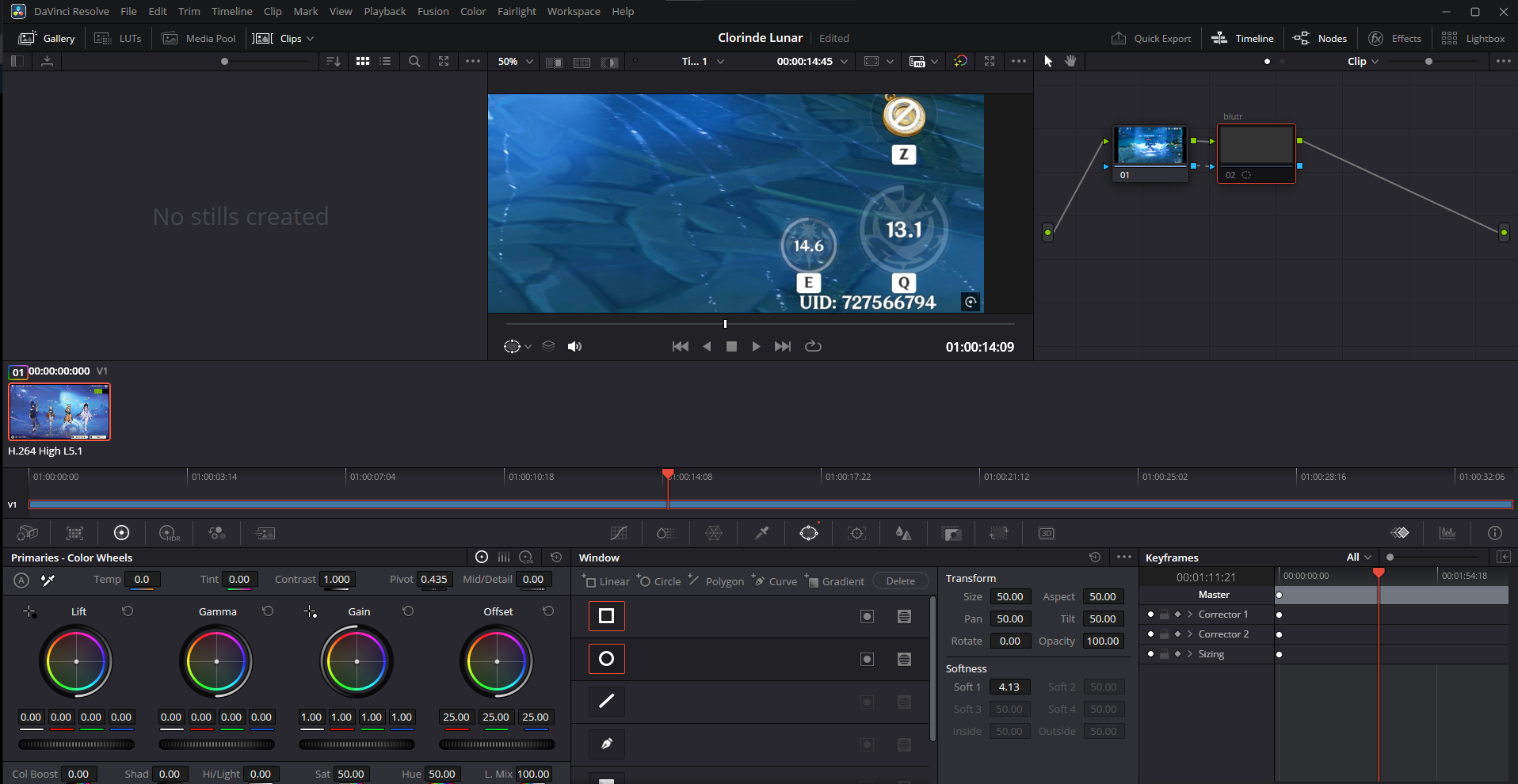The height and width of the screenshot is (784, 1518).
Task: Open the Playback menu
Action: [385, 11]
